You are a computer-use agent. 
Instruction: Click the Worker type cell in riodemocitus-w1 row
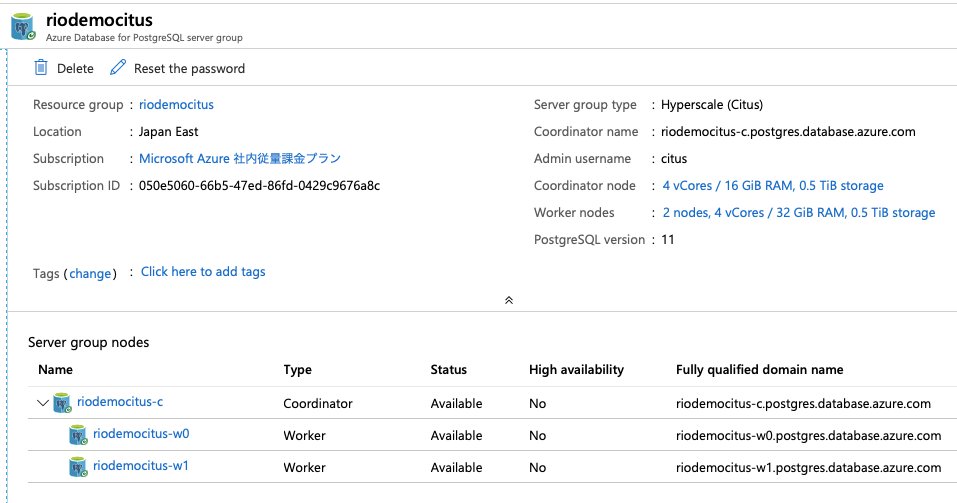point(305,468)
